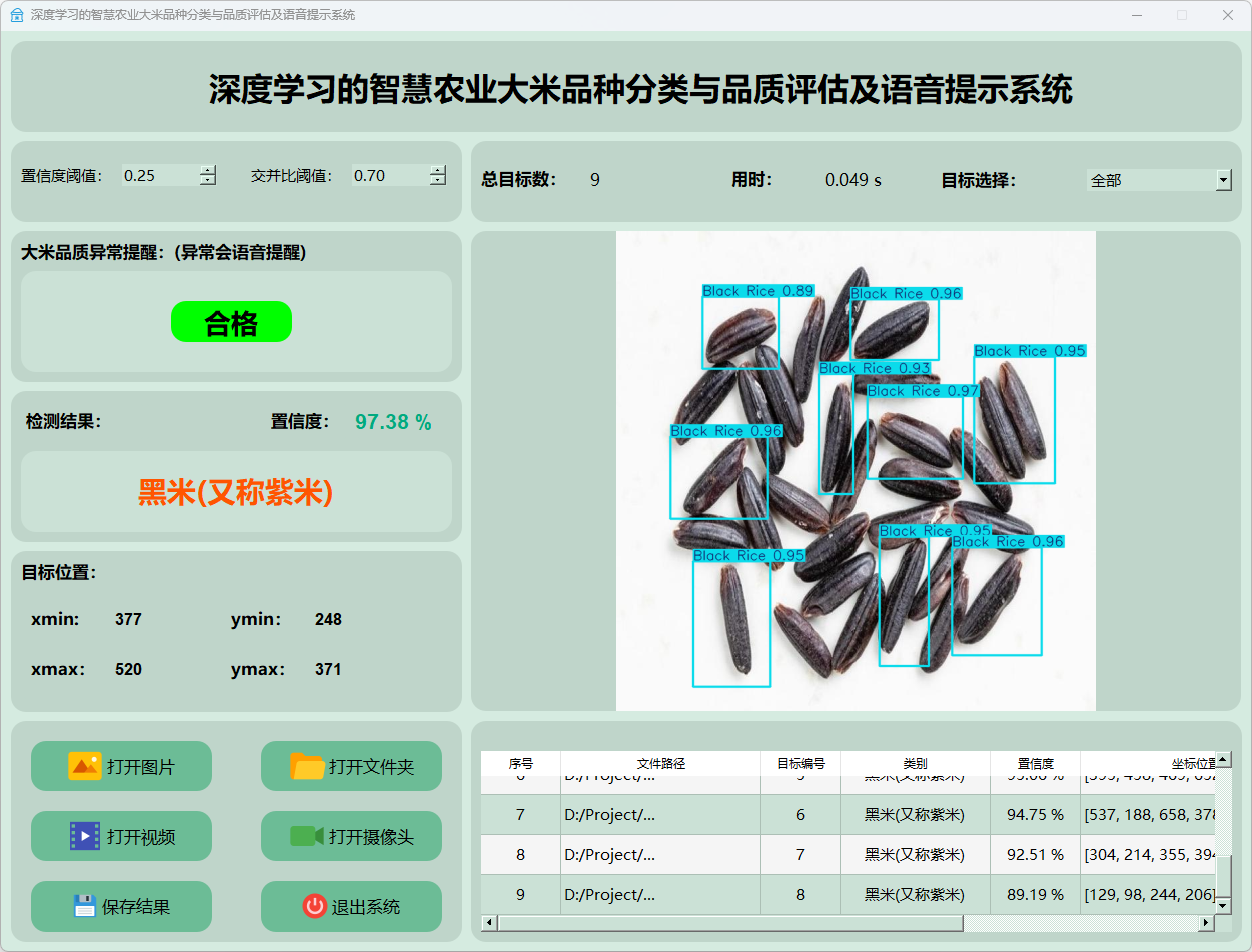1252x952 pixels.
Task: Sort by the 置信度 column header
Action: [1035, 764]
